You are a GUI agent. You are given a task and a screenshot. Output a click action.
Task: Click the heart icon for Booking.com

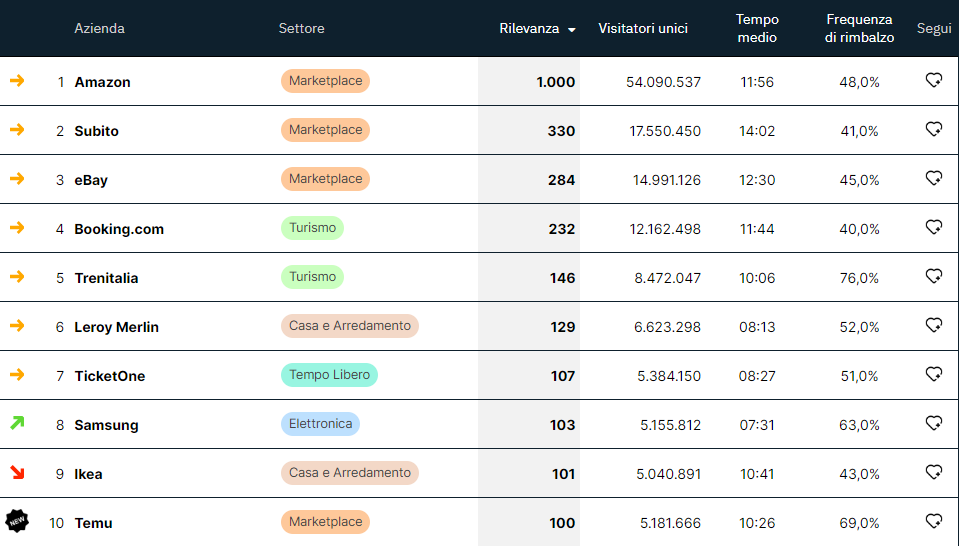[x=934, y=228]
